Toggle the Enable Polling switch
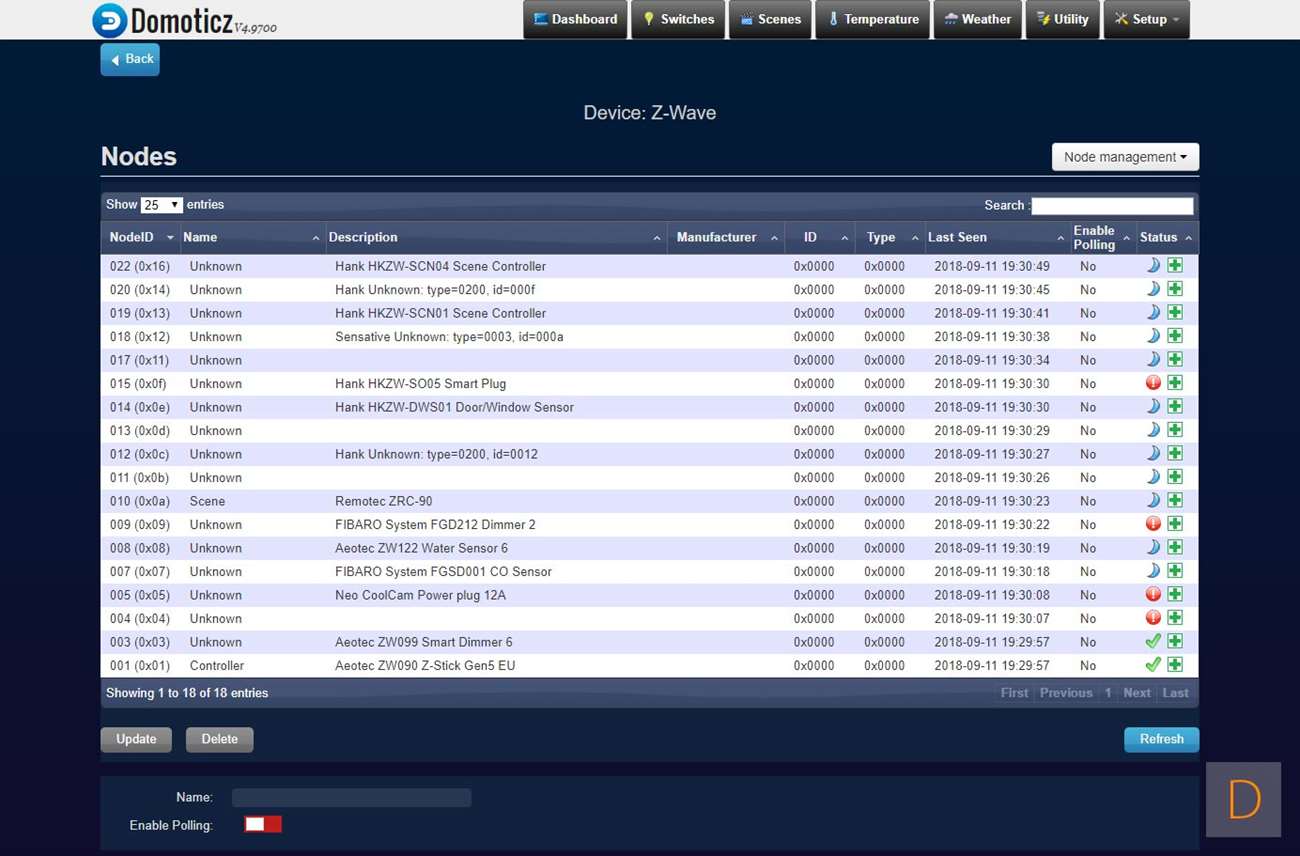This screenshot has width=1300, height=856. pos(263,824)
